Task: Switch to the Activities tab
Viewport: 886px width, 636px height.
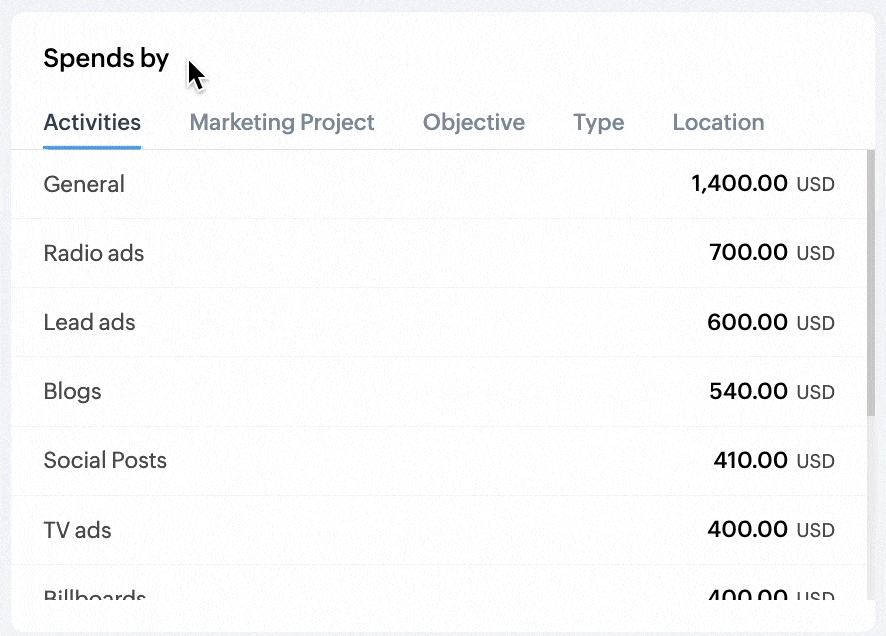Action: (92, 123)
